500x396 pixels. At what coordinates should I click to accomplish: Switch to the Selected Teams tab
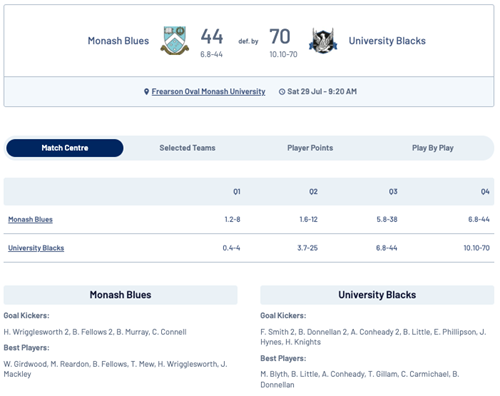(x=187, y=148)
